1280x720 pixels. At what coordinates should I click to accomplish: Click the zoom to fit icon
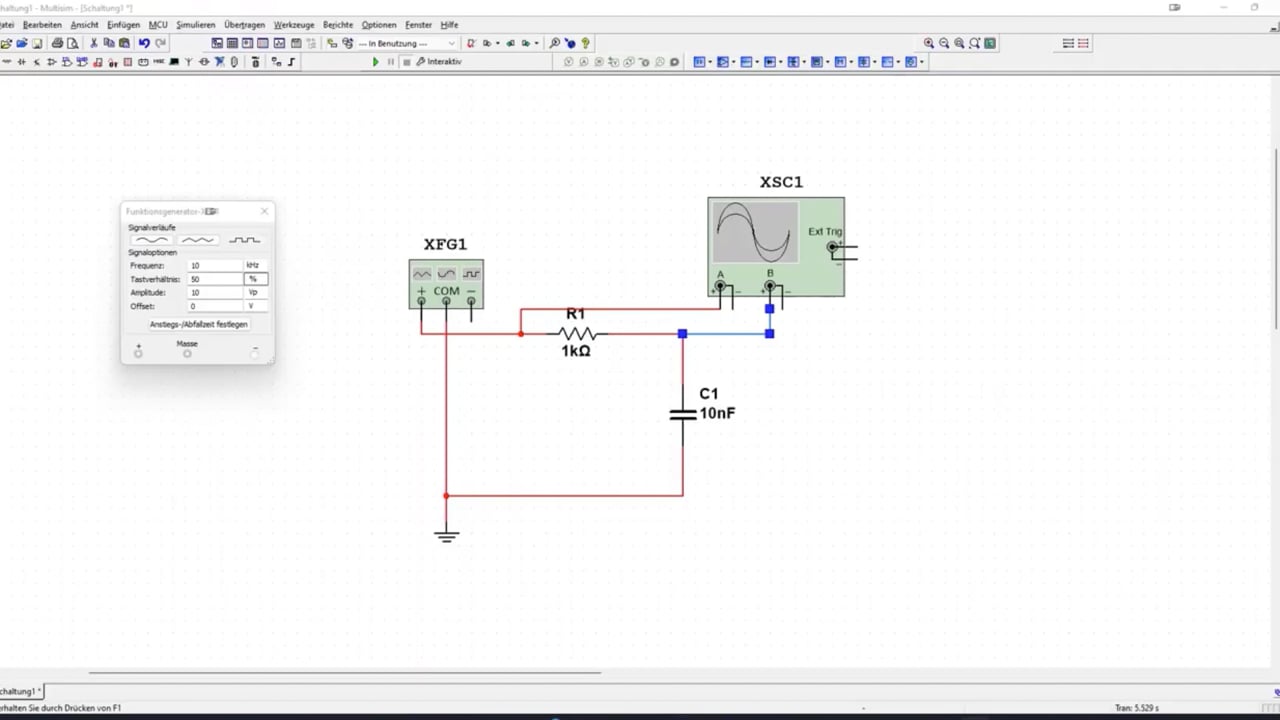[974, 43]
